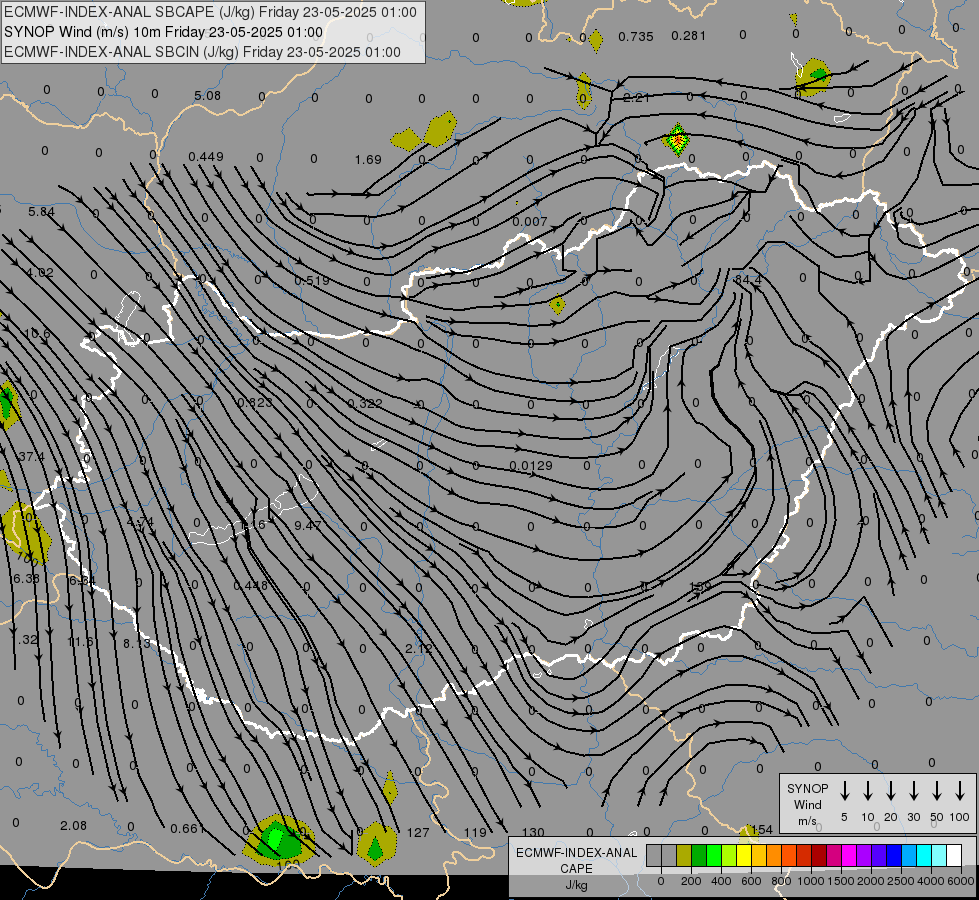The image size is (979, 900).
Task: Click the 0.007 value on the map
Action: (x=529, y=222)
